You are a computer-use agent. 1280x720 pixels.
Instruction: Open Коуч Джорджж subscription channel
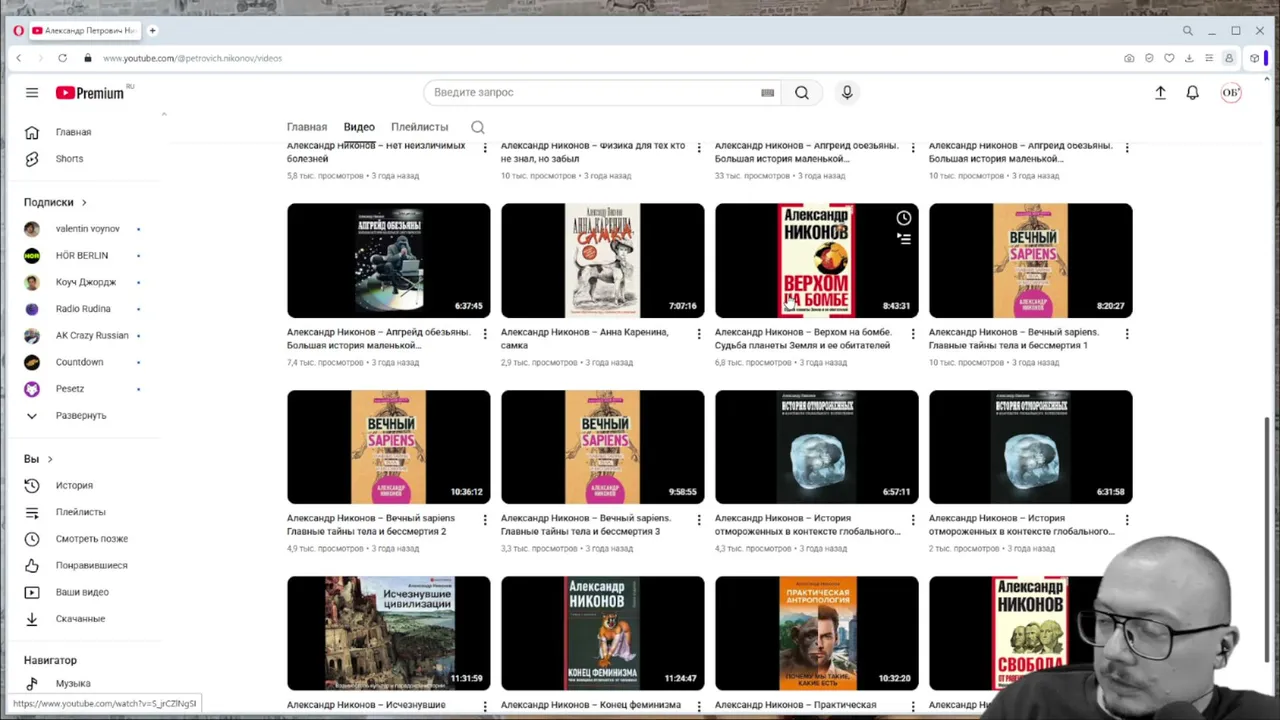tap(86, 282)
